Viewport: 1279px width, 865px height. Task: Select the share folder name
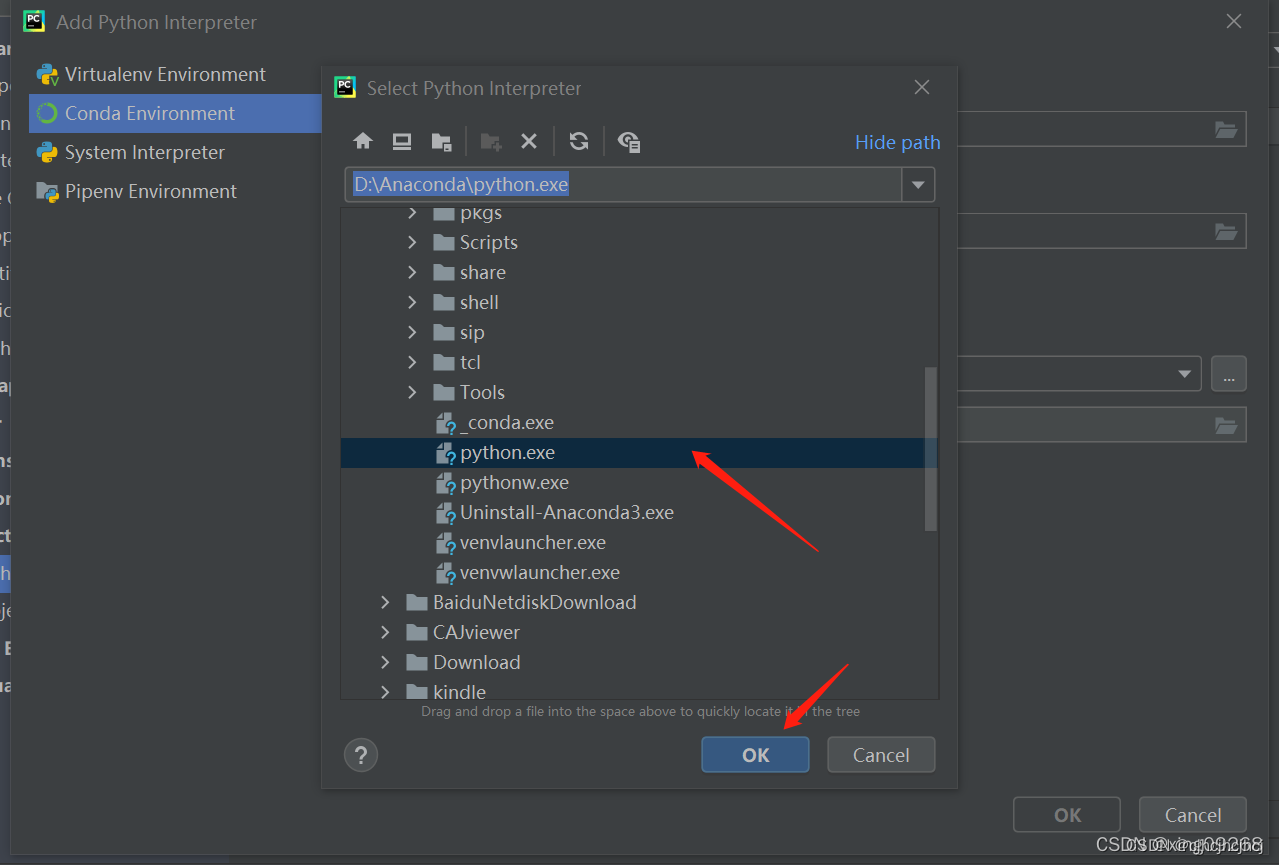coord(483,272)
